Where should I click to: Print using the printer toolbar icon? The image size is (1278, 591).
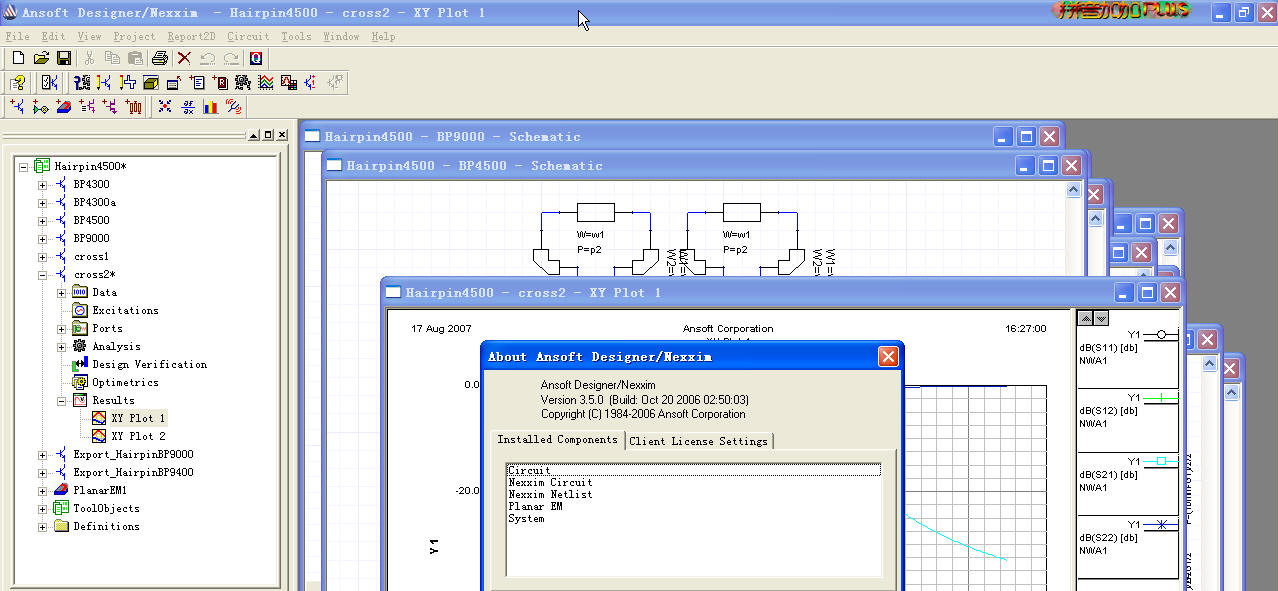[160, 59]
